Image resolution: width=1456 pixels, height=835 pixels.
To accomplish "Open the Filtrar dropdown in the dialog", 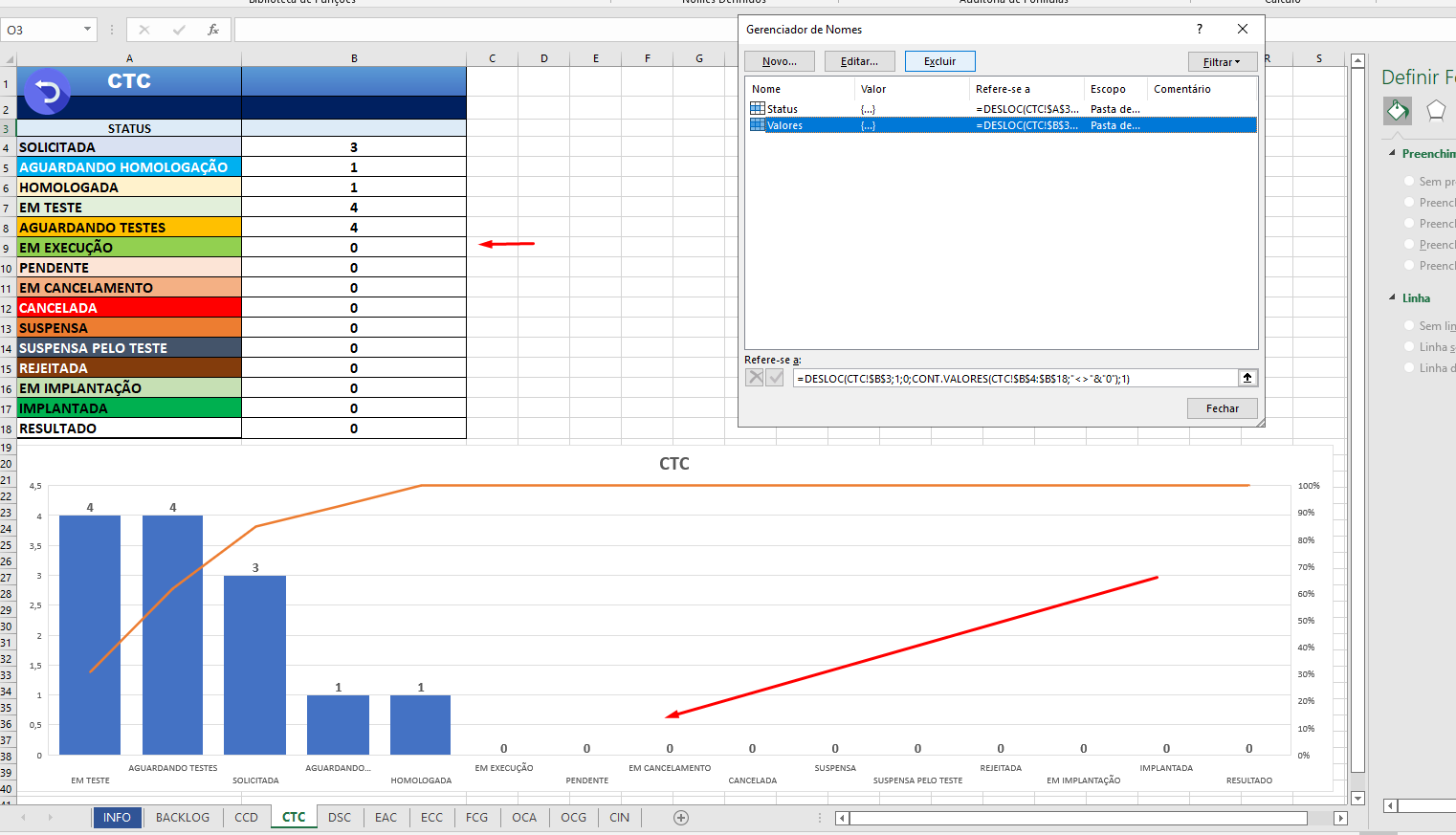I will (1223, 61).
